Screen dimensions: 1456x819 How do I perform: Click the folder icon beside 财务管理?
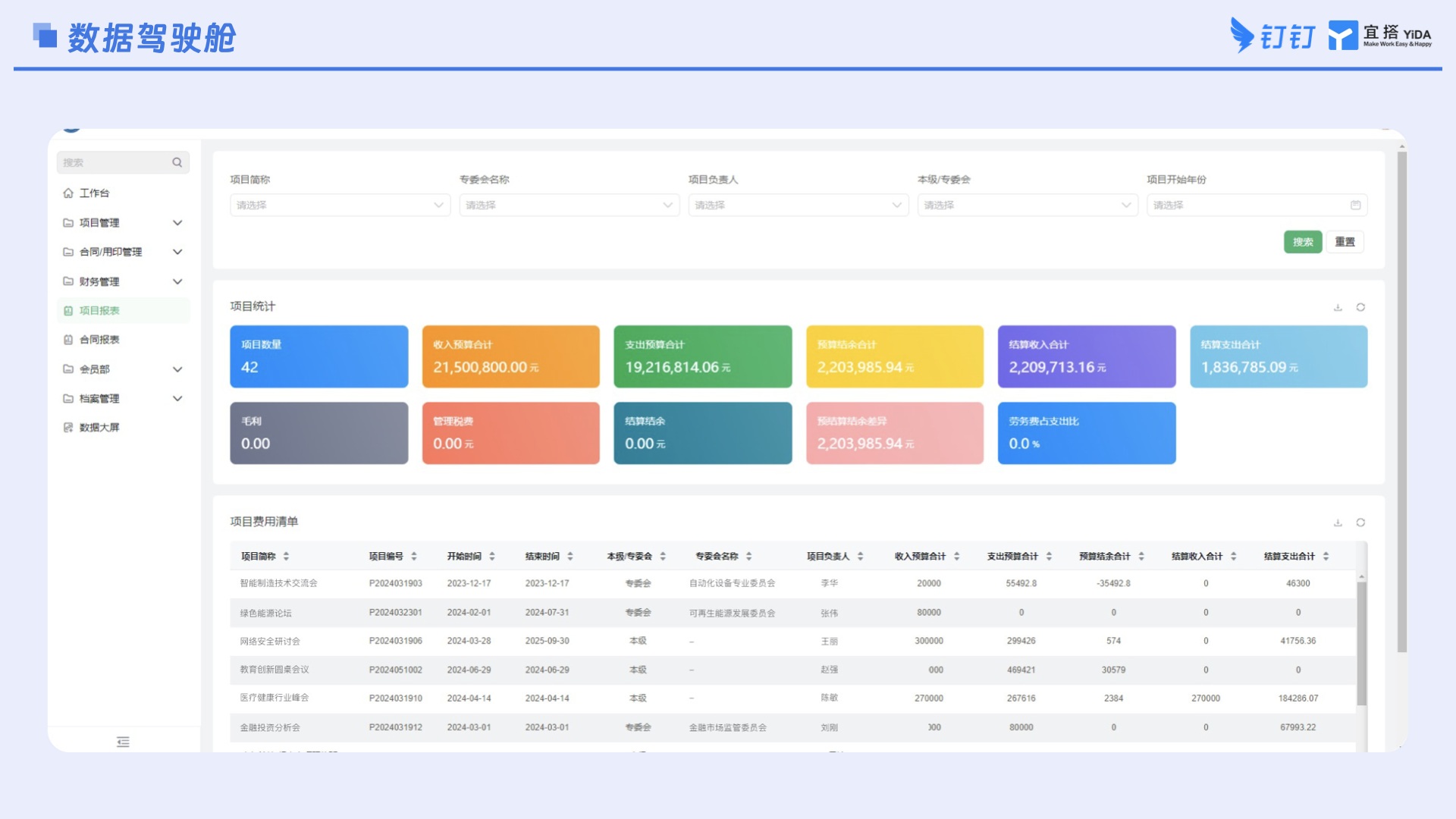point(68,281)
